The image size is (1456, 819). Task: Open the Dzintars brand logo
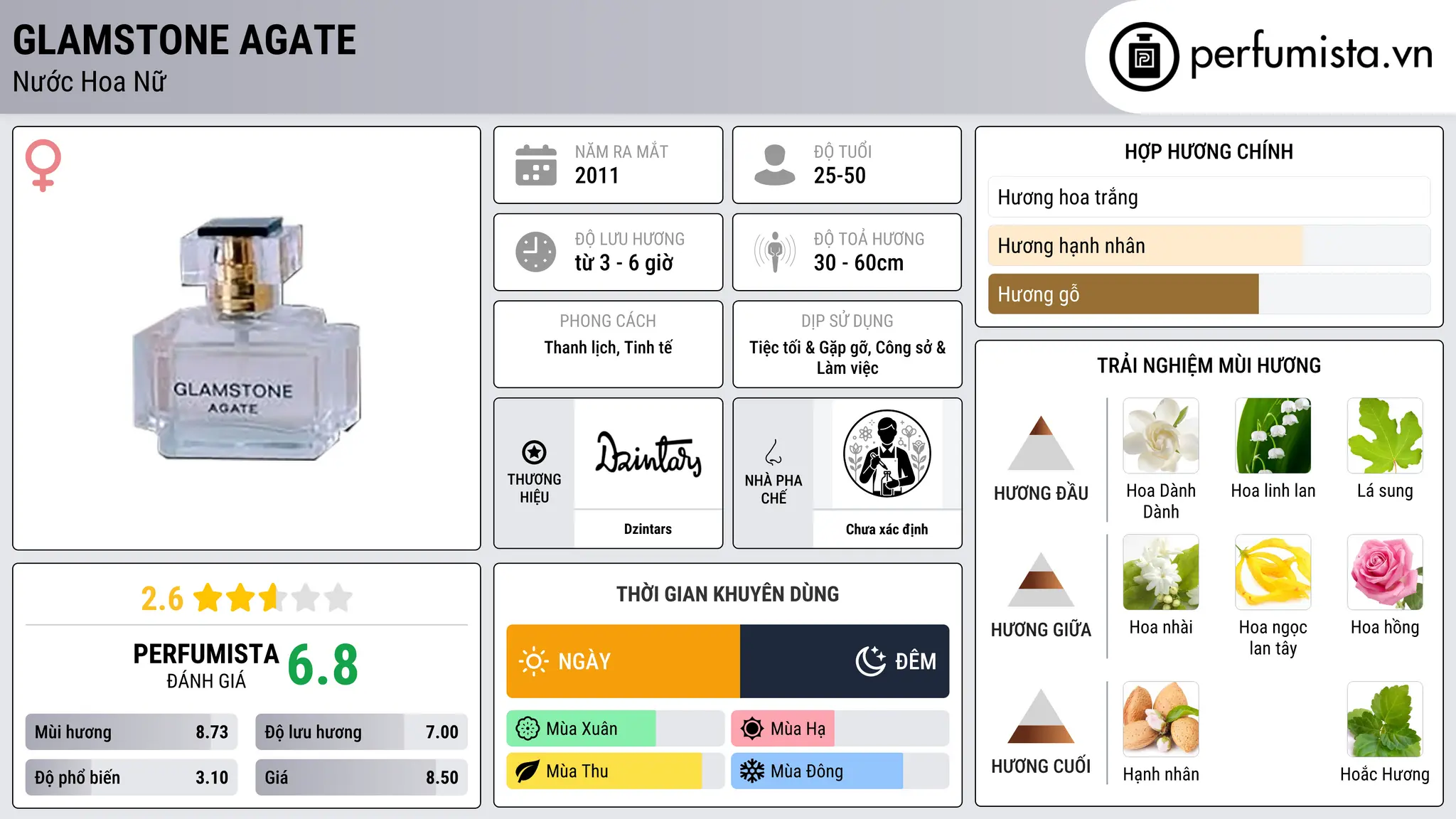pyautogui.click(x=648, y=454)
